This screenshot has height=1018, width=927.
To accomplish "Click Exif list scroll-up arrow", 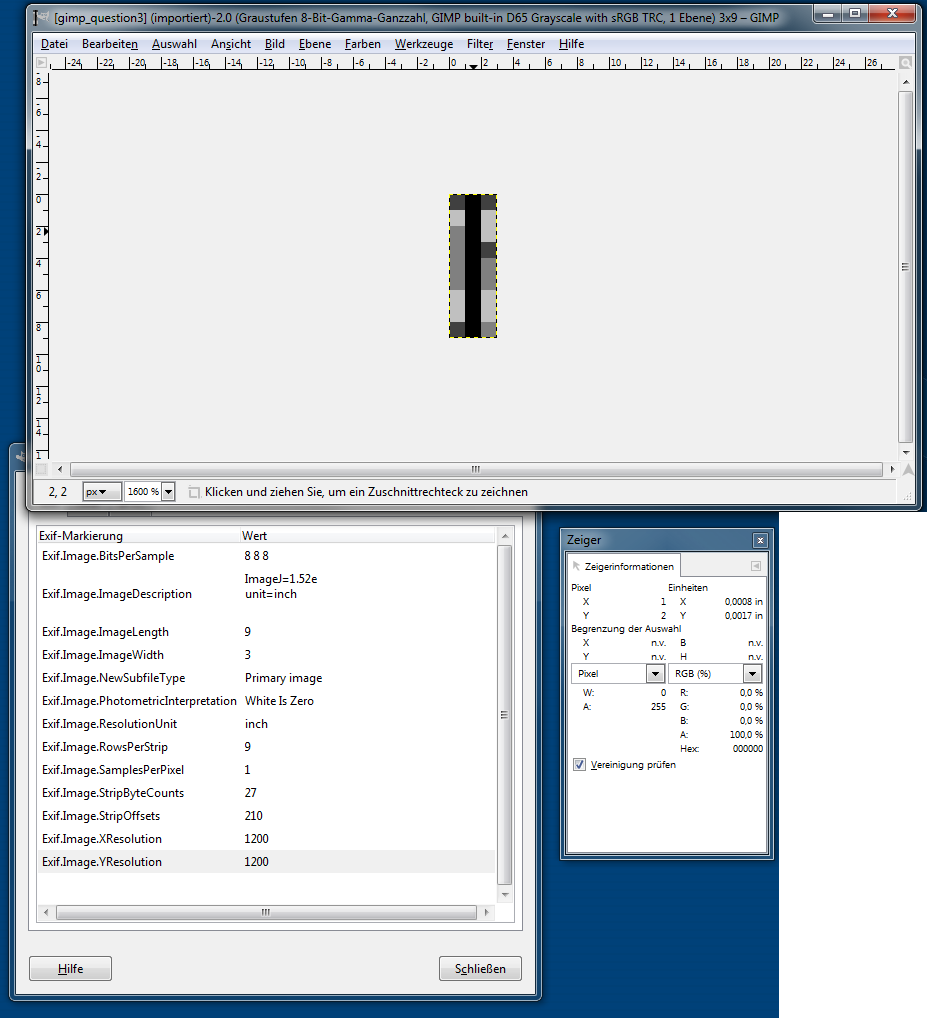I will tap(504, 536).
